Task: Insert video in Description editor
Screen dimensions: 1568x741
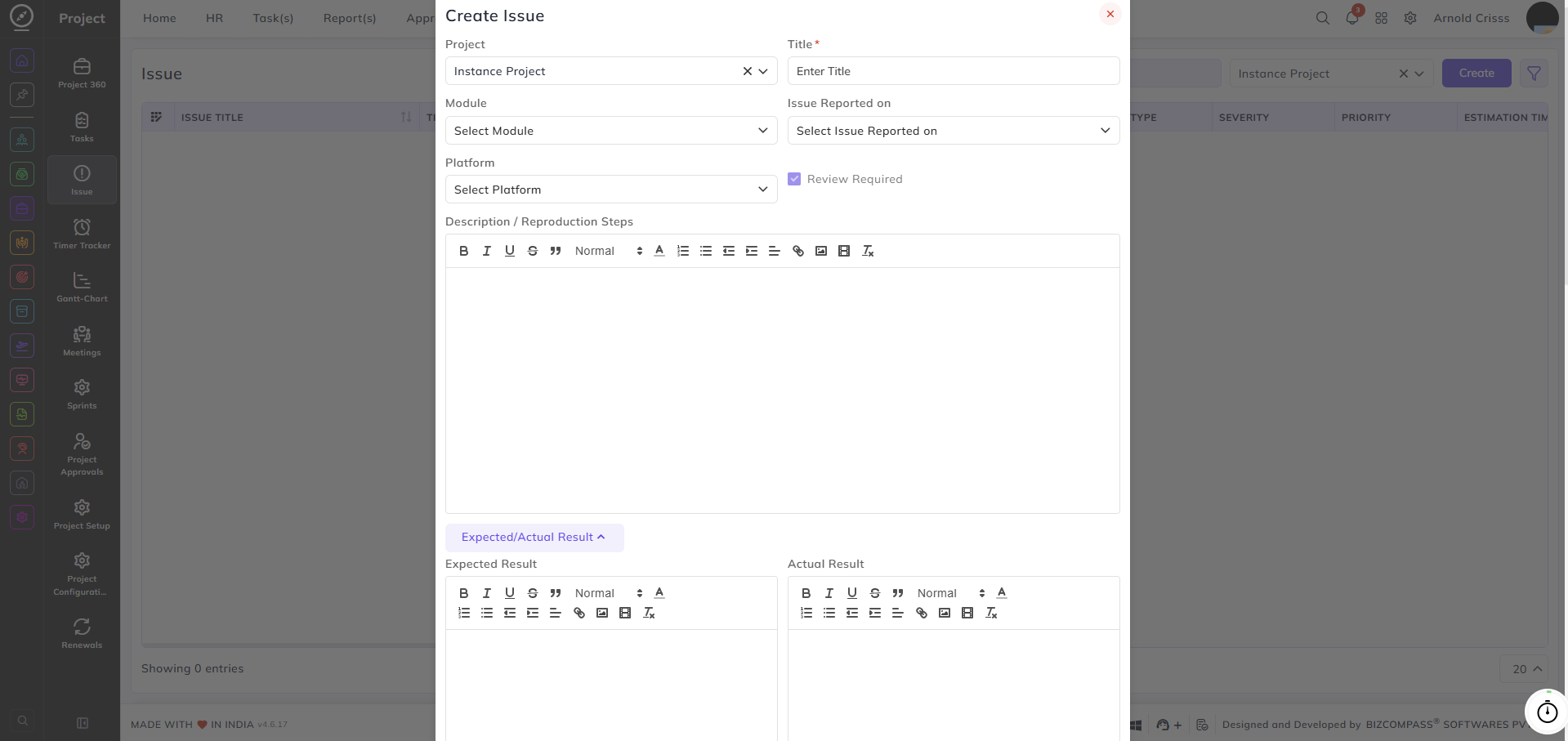Action: click(844, 251)
